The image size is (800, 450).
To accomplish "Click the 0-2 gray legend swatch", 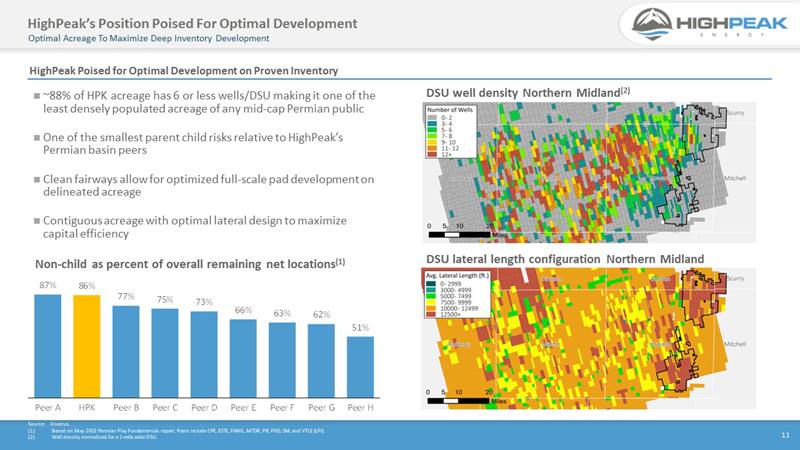I will [x=432, y=117].
